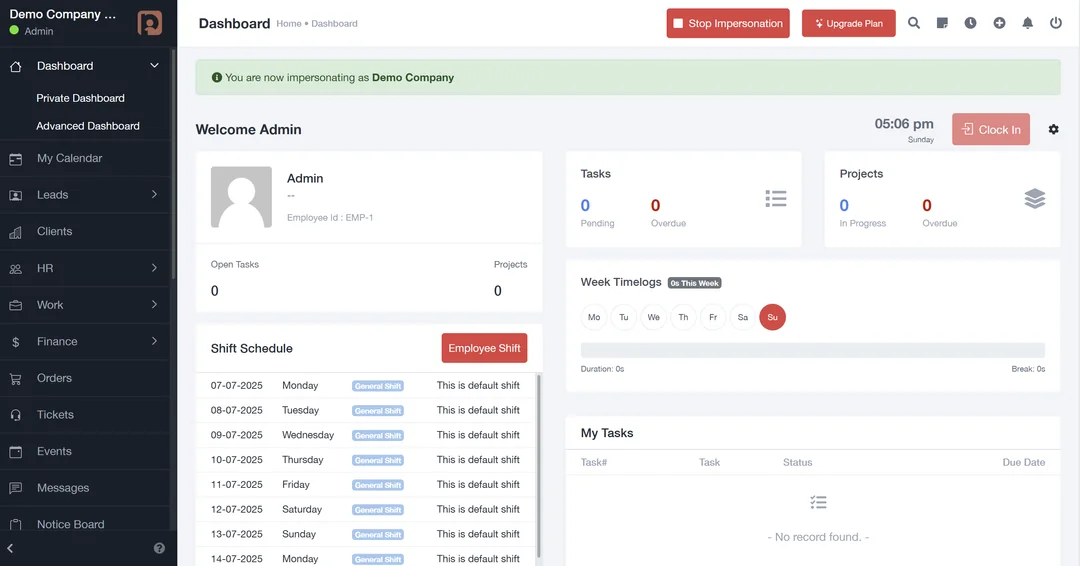Screen dimensions: 1080x566
Task: Expand the Leads submenu chevron
Action: (x=154, y=194)
